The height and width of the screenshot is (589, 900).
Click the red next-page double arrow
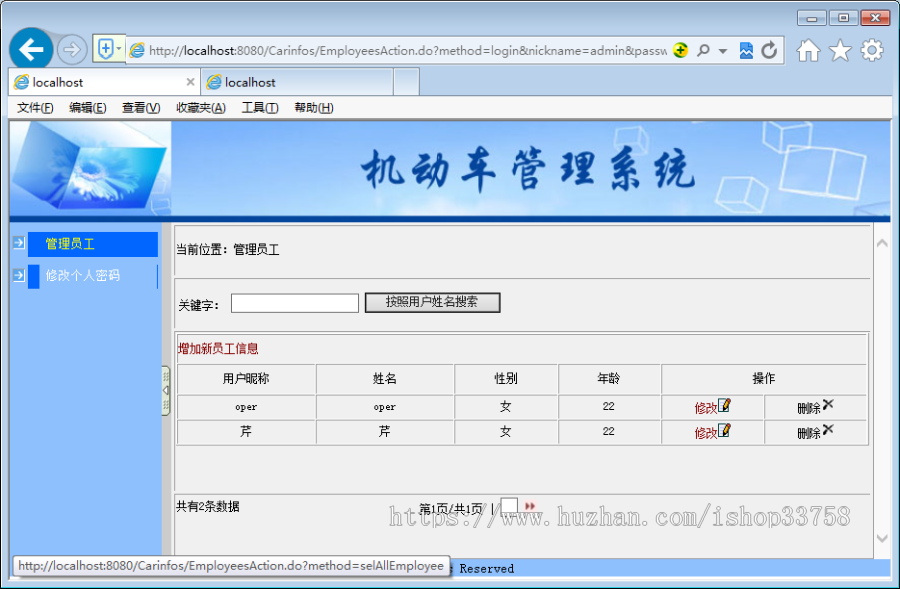point(530,506)
